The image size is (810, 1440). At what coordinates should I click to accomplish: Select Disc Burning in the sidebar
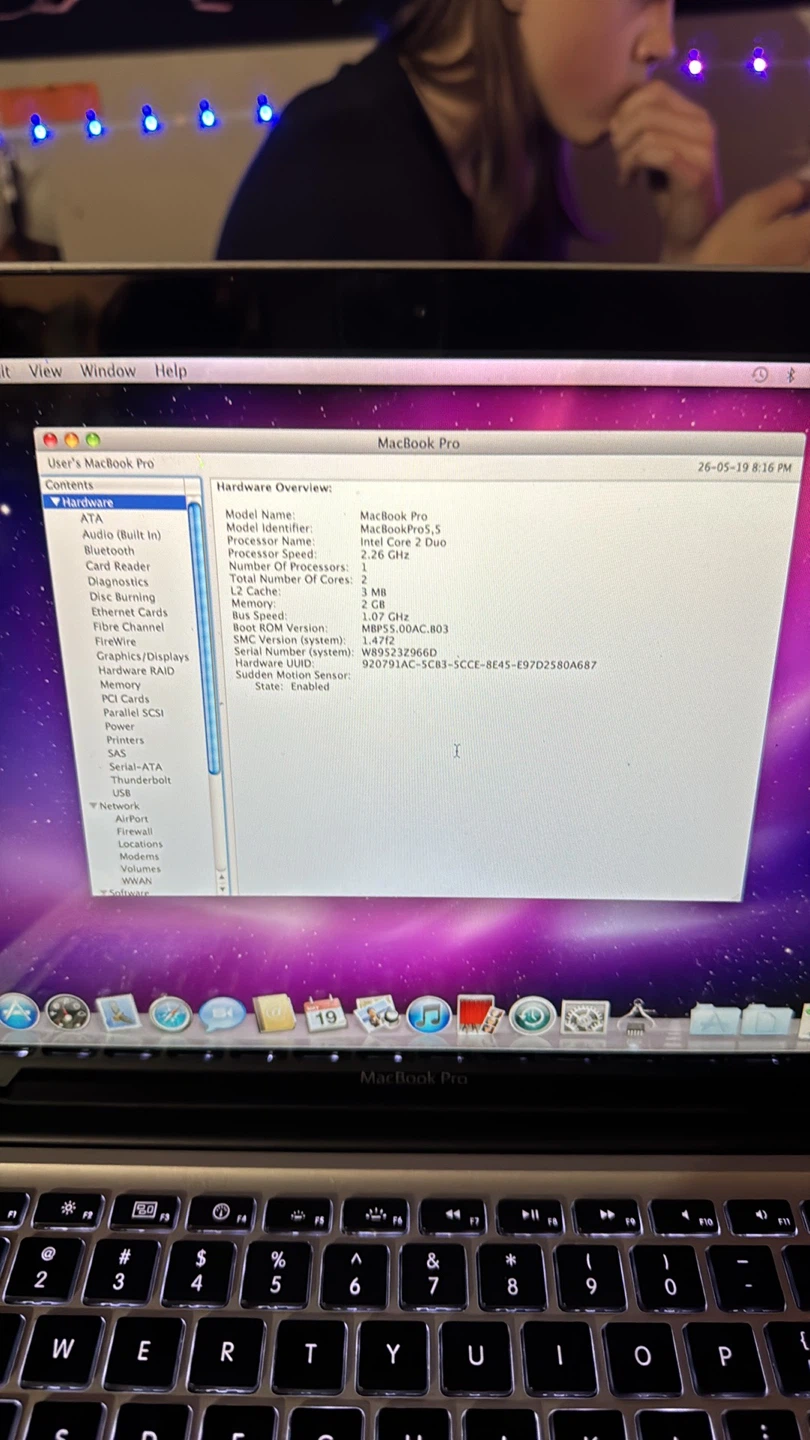pyautogui.click(x=122, y=597)
